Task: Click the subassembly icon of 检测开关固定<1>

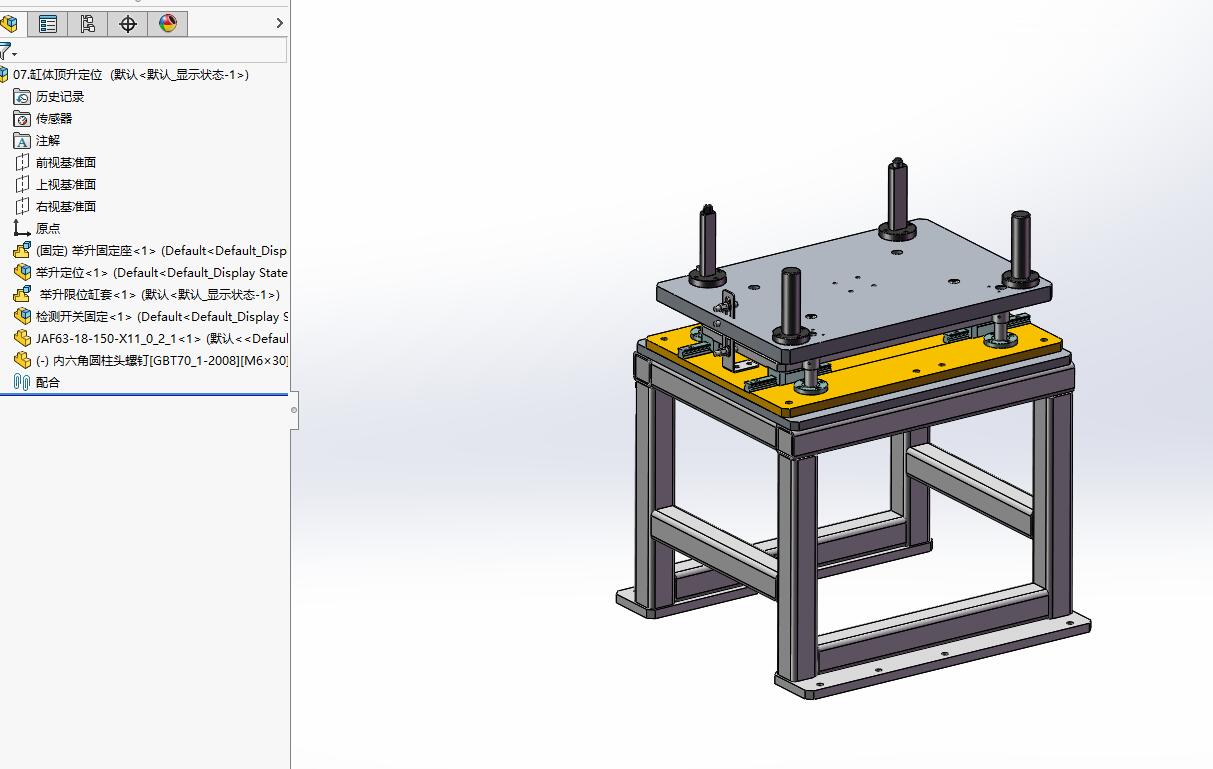Action: [22, 317]
